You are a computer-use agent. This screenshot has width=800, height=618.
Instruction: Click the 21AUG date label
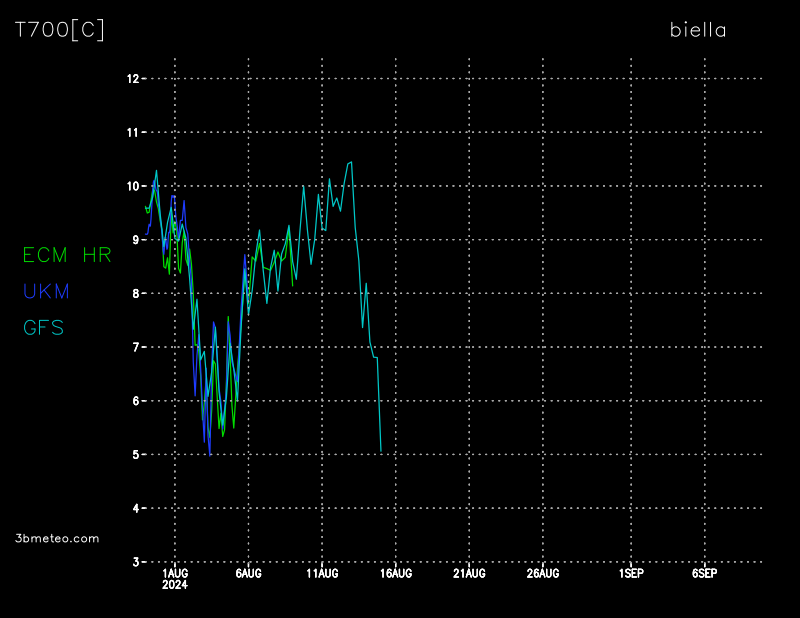[469, 574]
